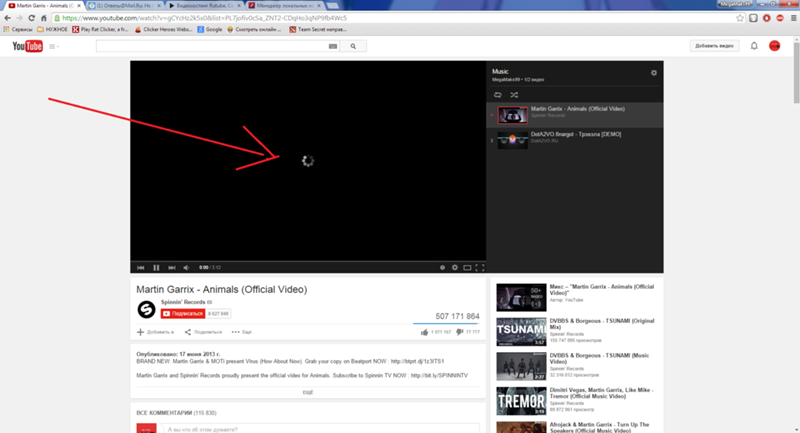Bookmark this page with the star
This screenshot has height=433, width=800.
click(740, 18)
